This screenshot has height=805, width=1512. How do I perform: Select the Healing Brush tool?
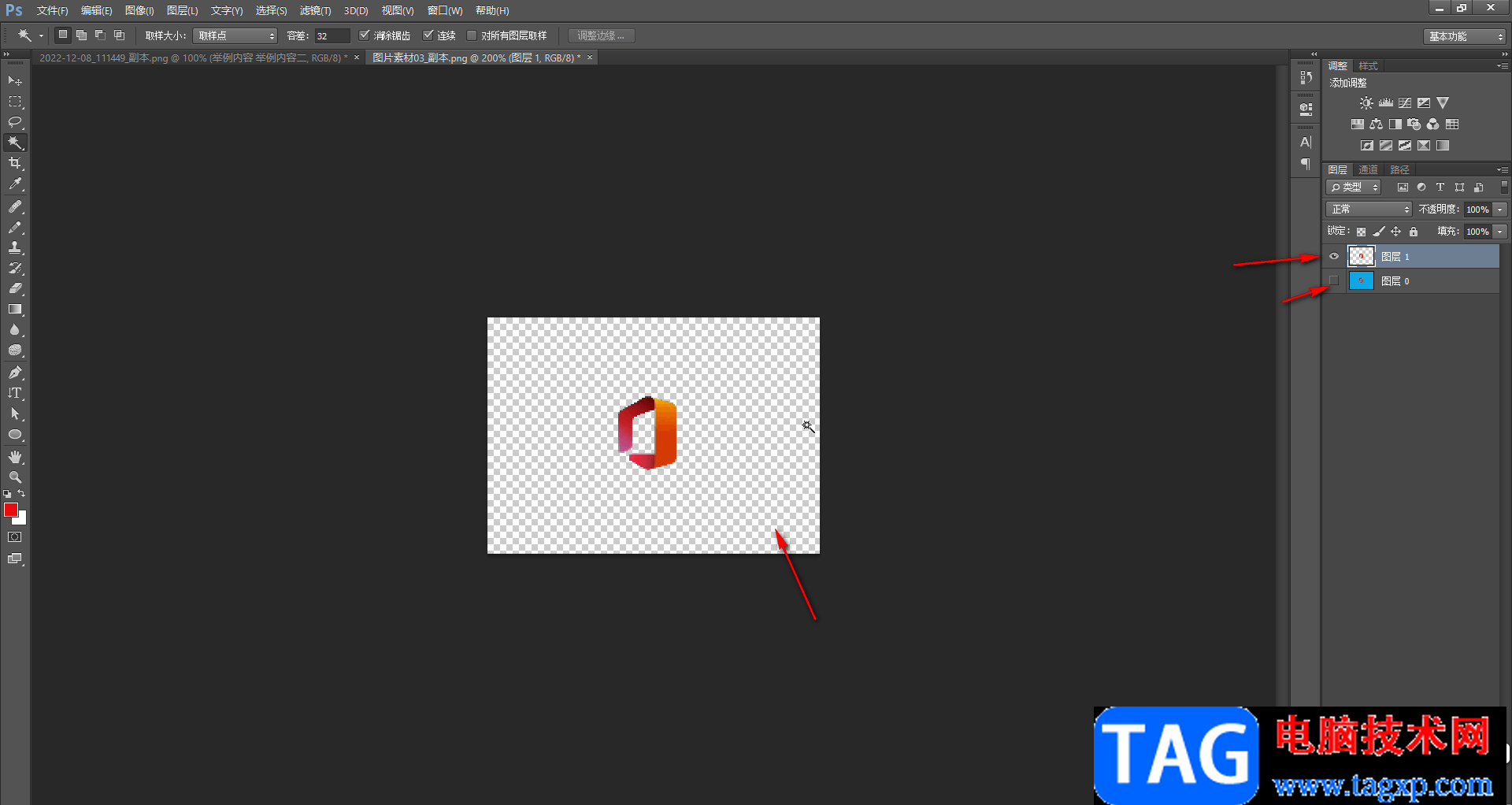pos(15,207)
